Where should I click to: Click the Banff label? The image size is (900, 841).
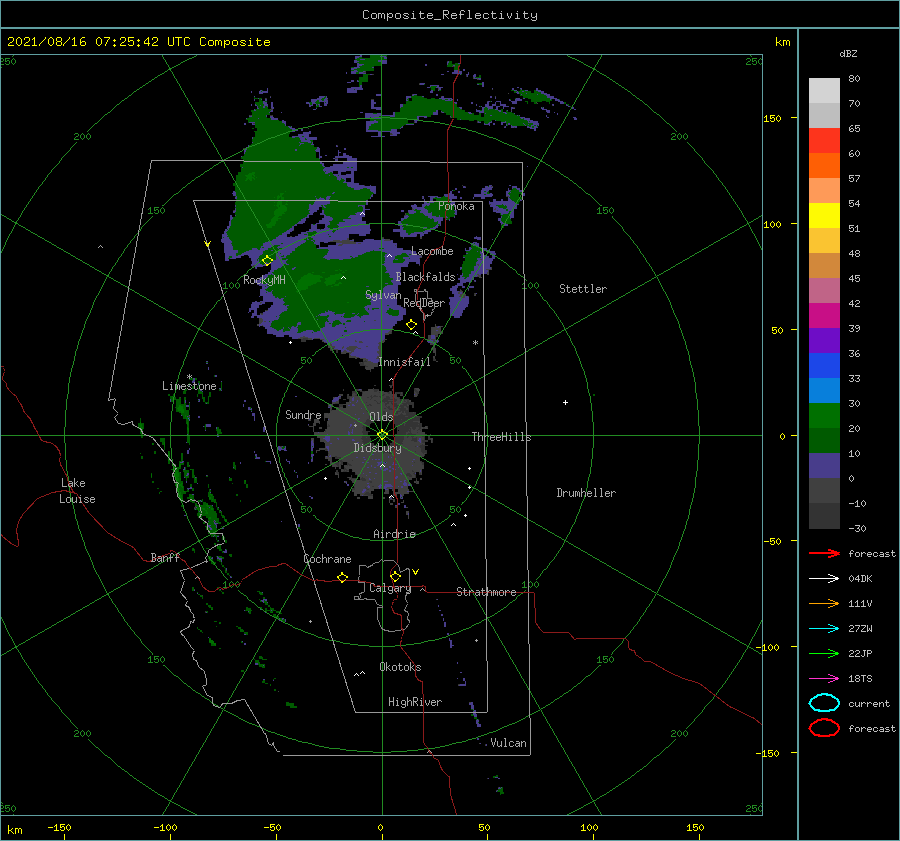coord(165,558)
